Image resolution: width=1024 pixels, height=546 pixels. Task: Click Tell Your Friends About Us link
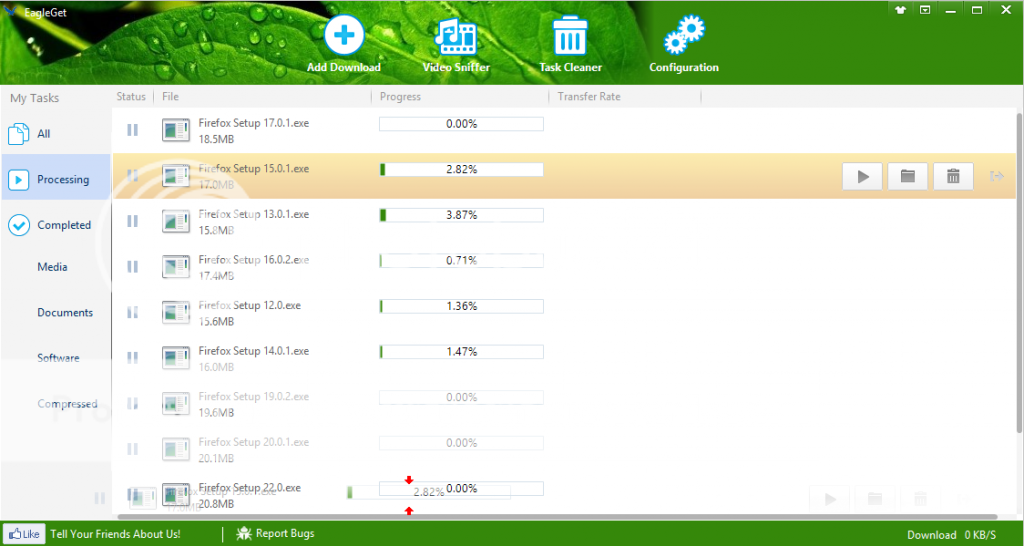(x=116, y=534)
